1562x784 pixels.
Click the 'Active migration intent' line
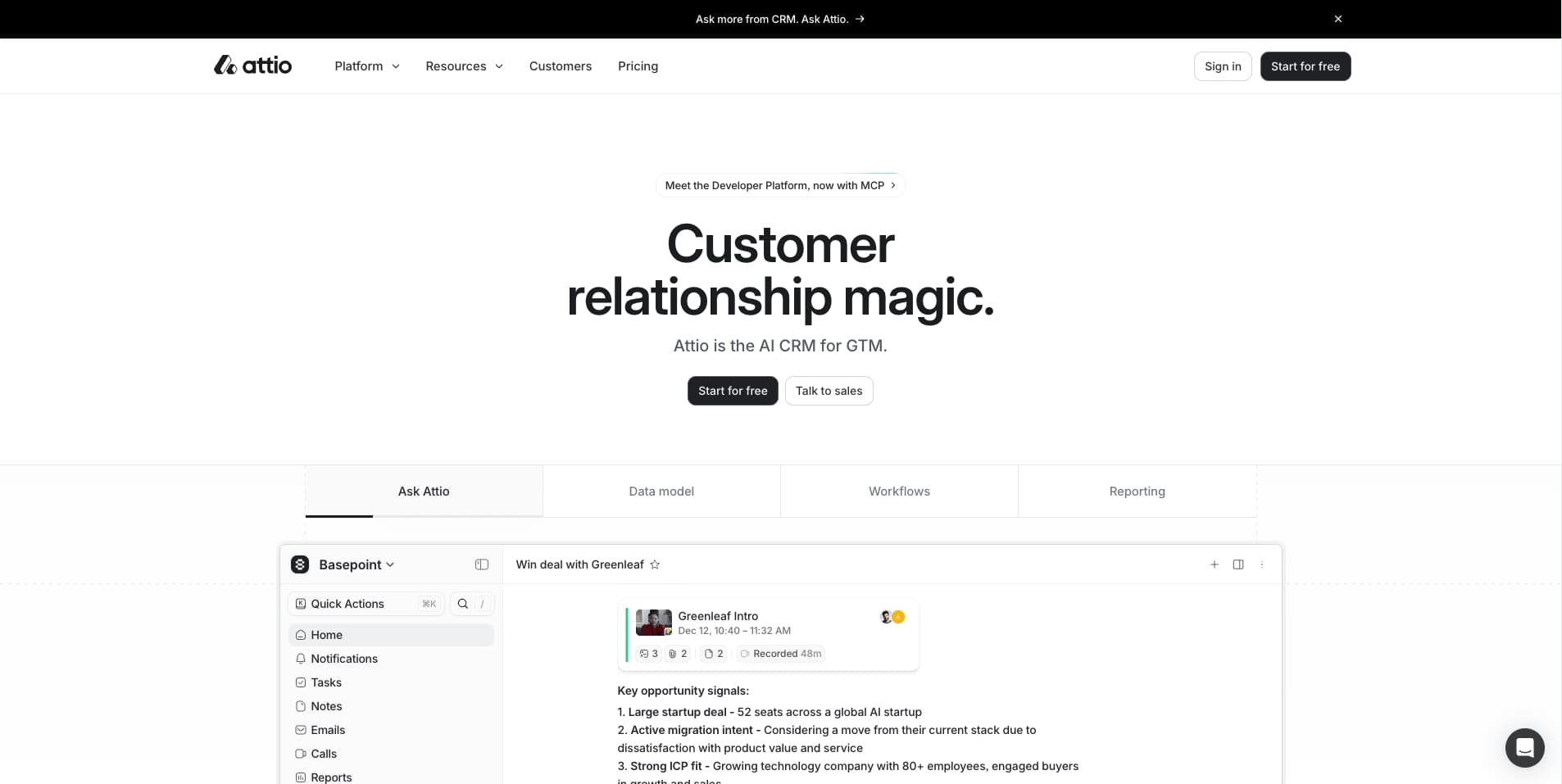click(x=826, y=739)
